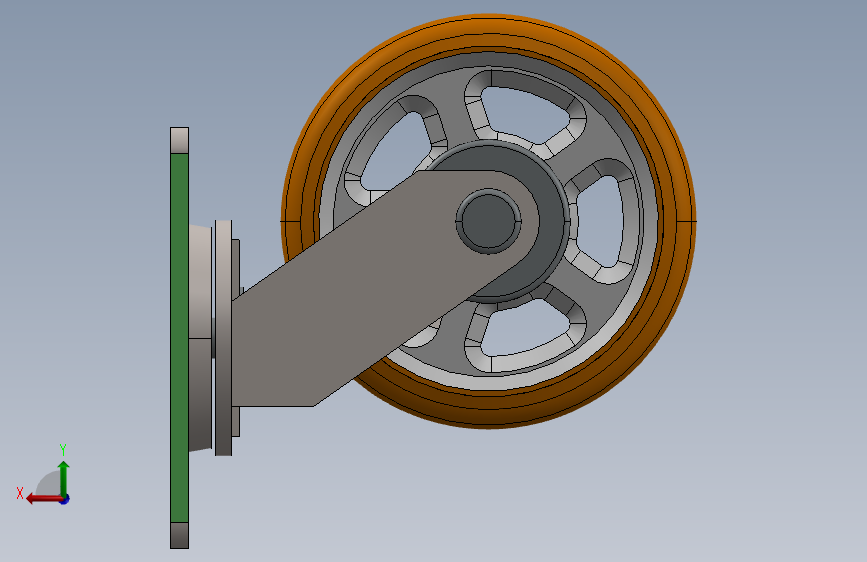Image resolution: width=867 pixels, height=562 pixels.
Task: Select the swivel bearing flange disc
Action: click(223, 337)
